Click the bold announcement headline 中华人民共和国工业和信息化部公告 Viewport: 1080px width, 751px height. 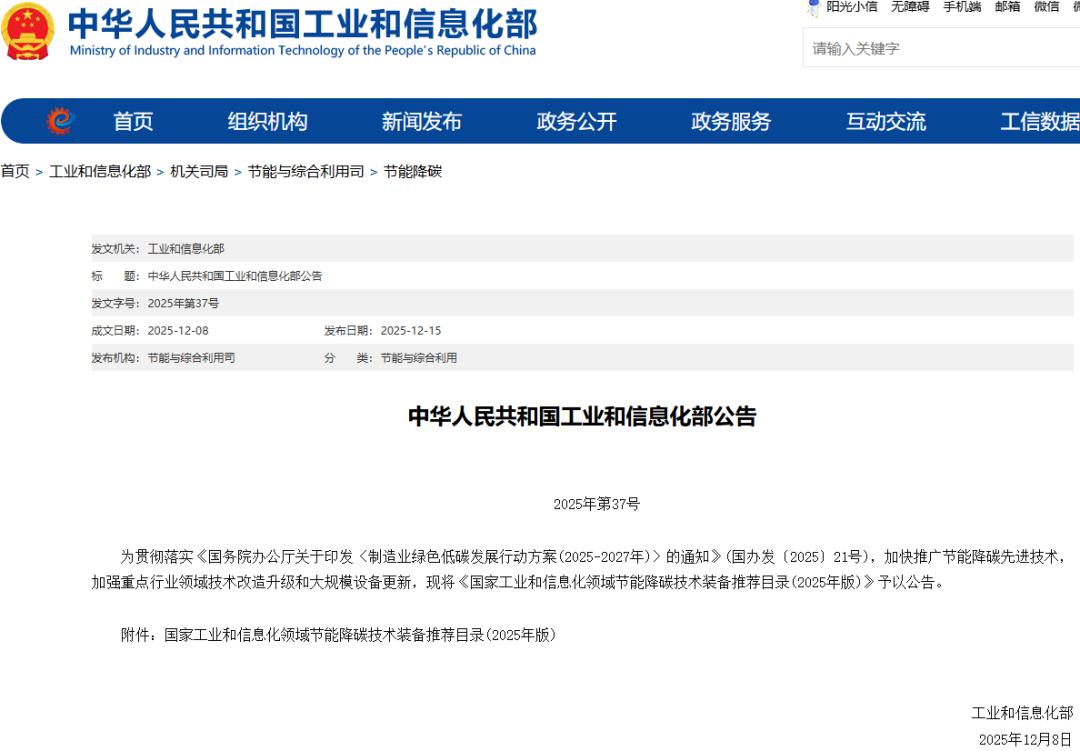point(582,416)
